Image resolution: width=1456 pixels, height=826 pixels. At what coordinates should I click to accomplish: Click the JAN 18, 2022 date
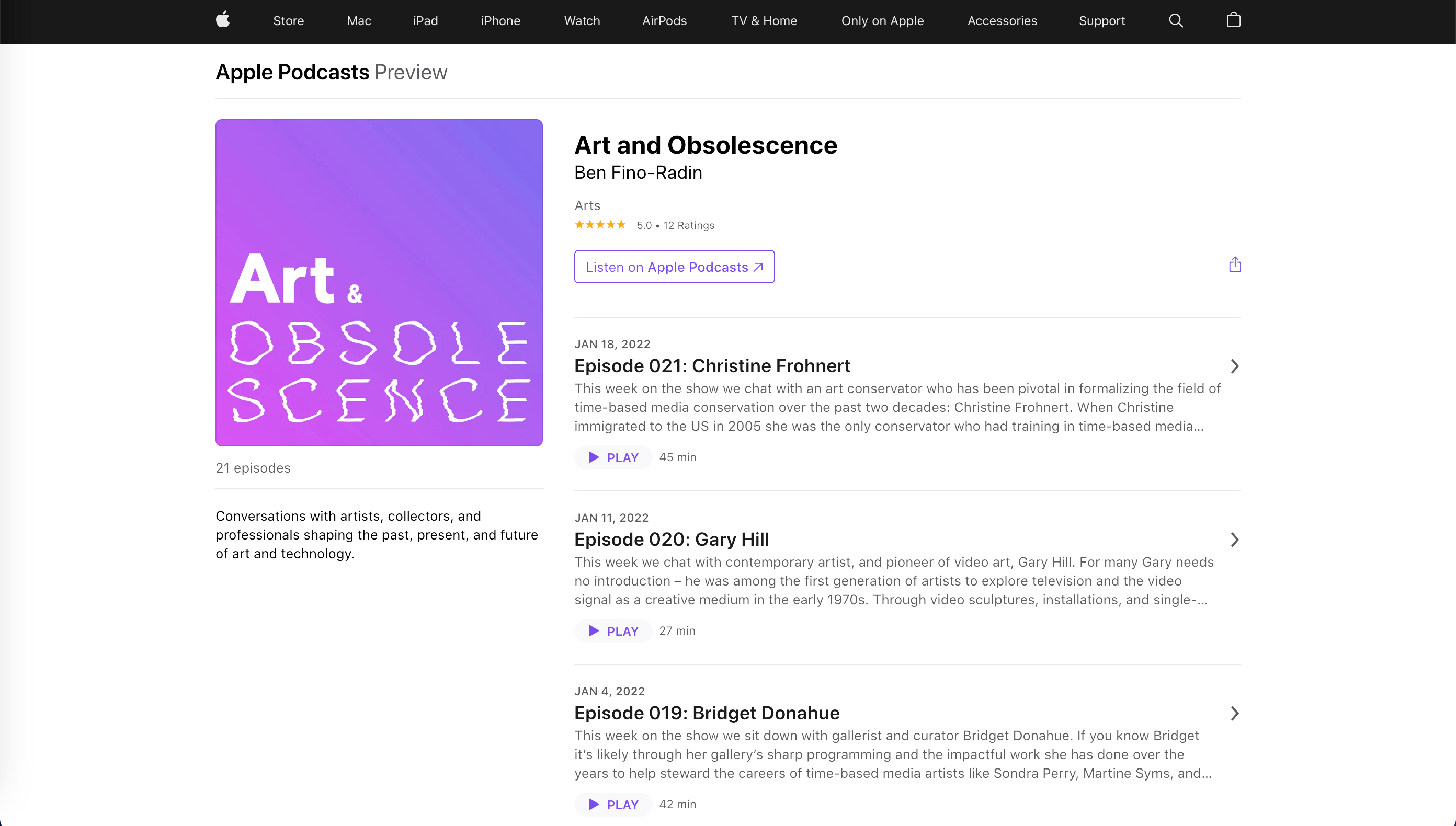click(x=612, y=345)
